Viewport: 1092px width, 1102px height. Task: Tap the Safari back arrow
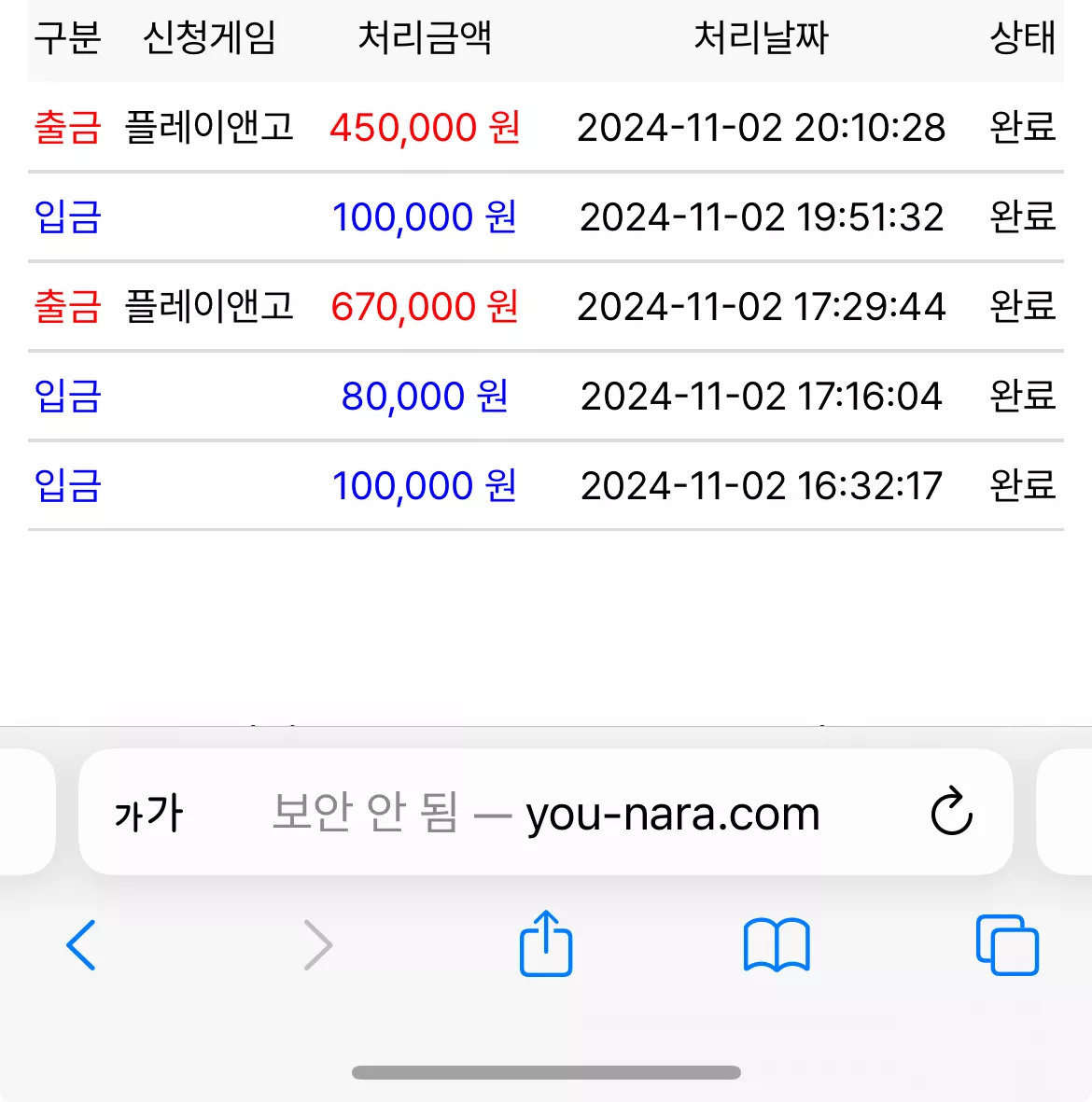81,945
